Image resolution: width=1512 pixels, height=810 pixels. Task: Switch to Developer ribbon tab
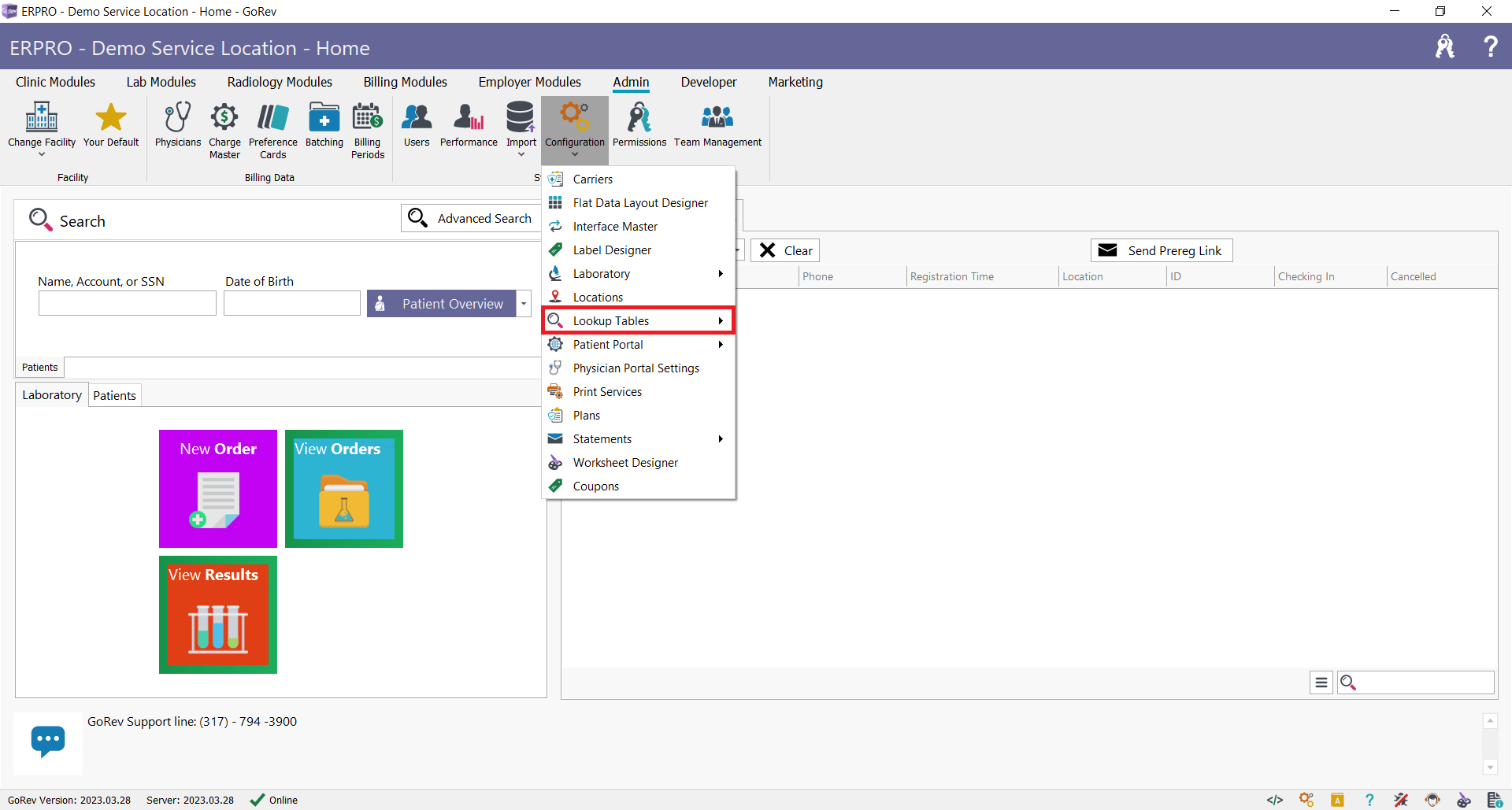(x=709, y=82)
